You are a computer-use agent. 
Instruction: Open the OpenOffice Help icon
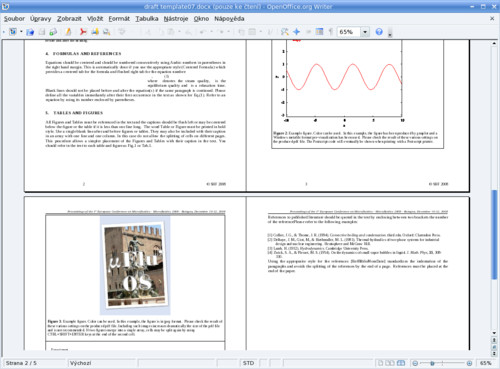click(x=379, y=32)
